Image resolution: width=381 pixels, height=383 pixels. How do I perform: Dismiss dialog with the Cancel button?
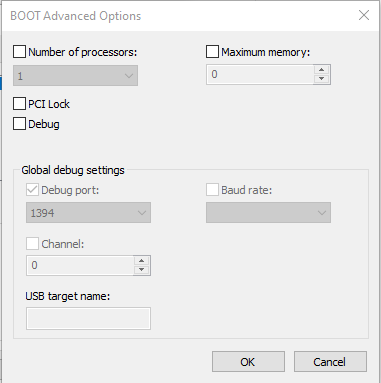point(330,361)
